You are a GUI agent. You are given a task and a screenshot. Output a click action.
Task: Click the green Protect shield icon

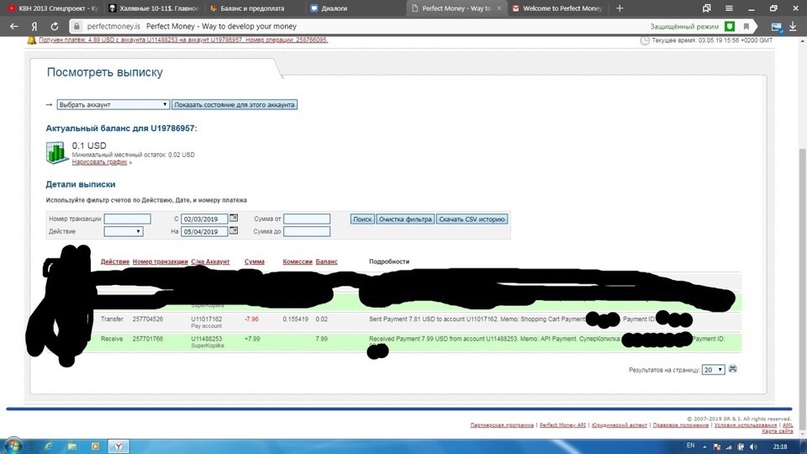pyautogui.click(x=729, y=26)
